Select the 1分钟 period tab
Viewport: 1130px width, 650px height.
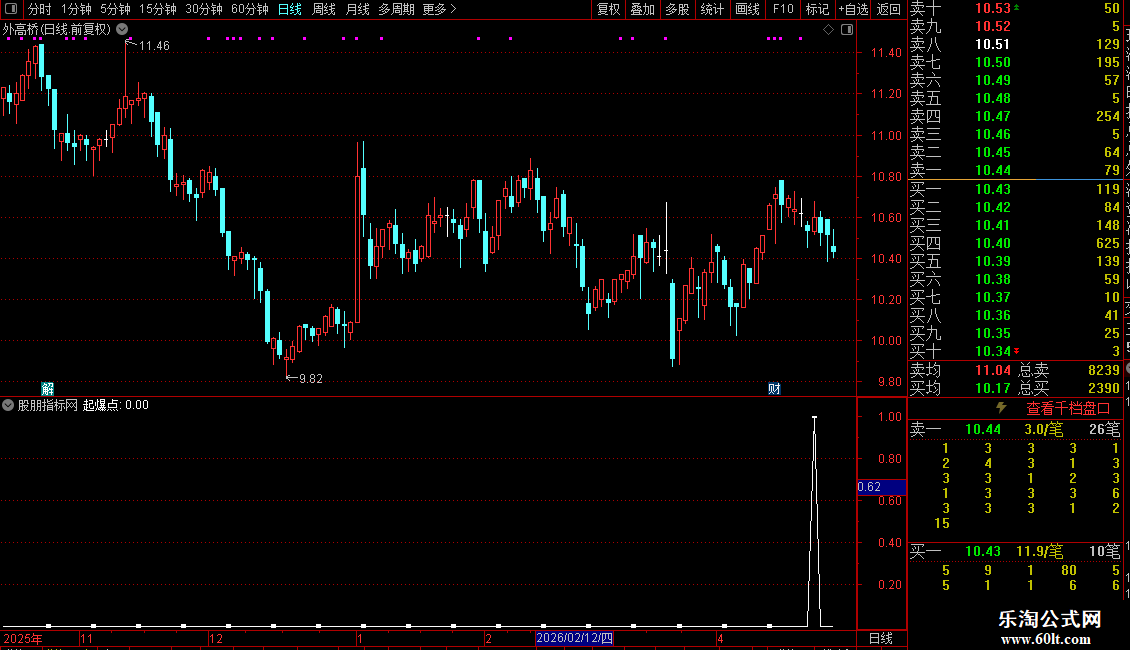(76, 9)
